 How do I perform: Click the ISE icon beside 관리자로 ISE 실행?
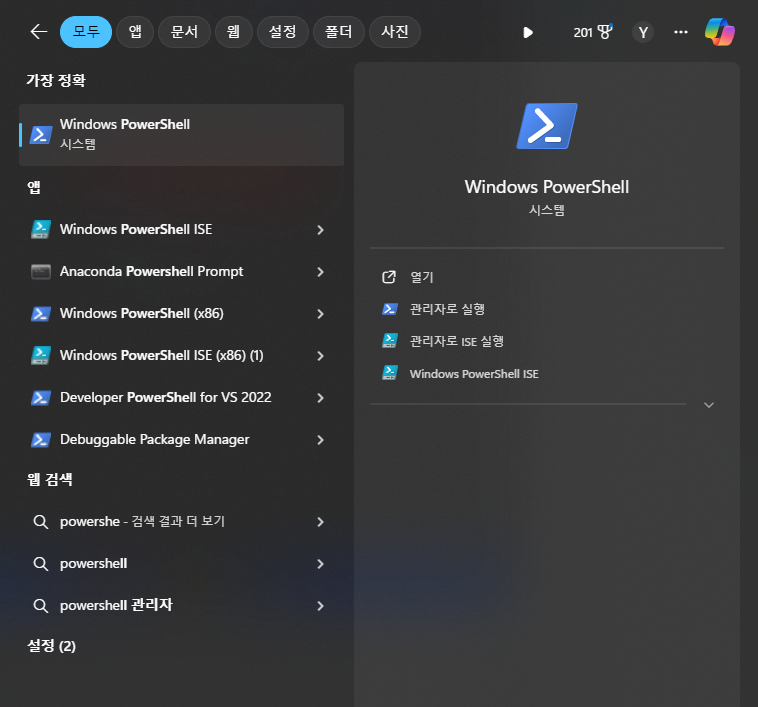pos(390,341)
